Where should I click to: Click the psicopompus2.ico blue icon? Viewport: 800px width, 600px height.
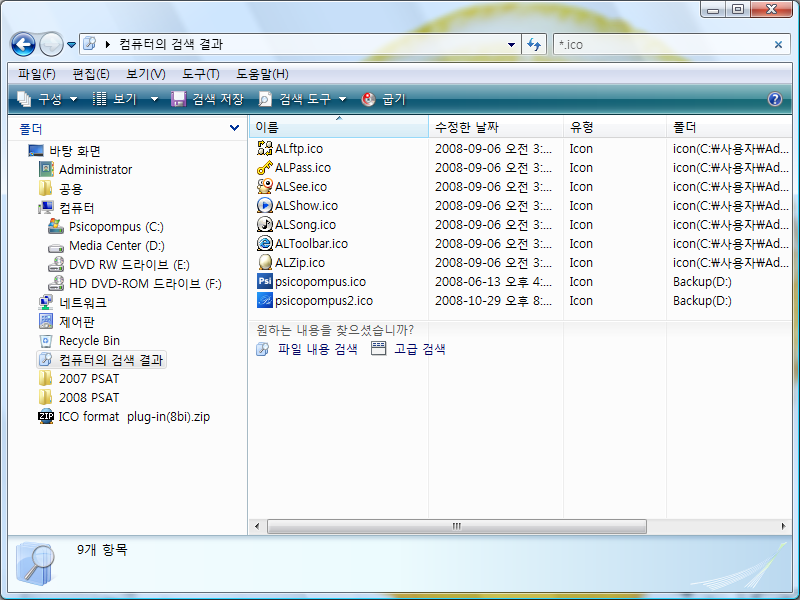265,300
